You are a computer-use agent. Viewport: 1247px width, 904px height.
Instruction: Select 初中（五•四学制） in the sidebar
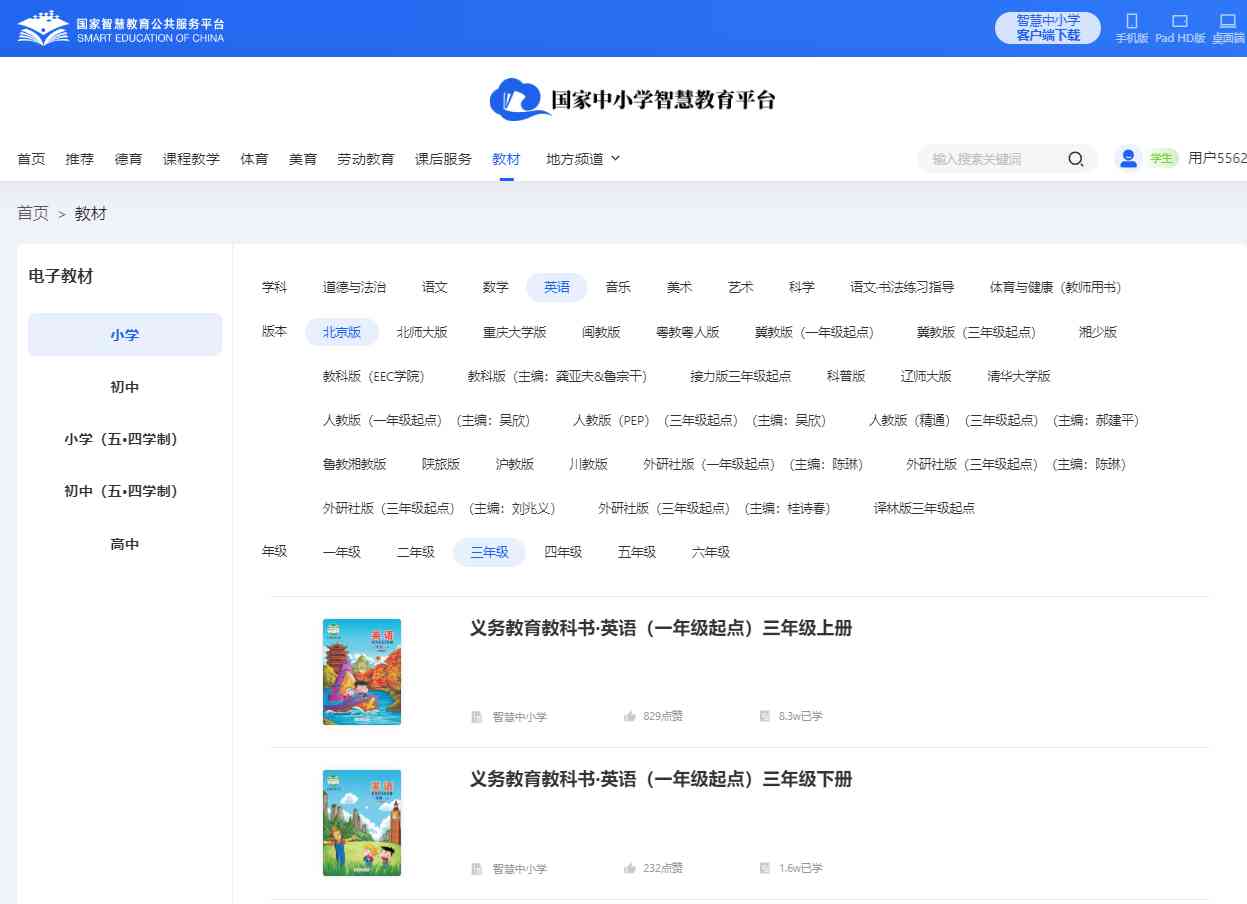click(125, 491)
